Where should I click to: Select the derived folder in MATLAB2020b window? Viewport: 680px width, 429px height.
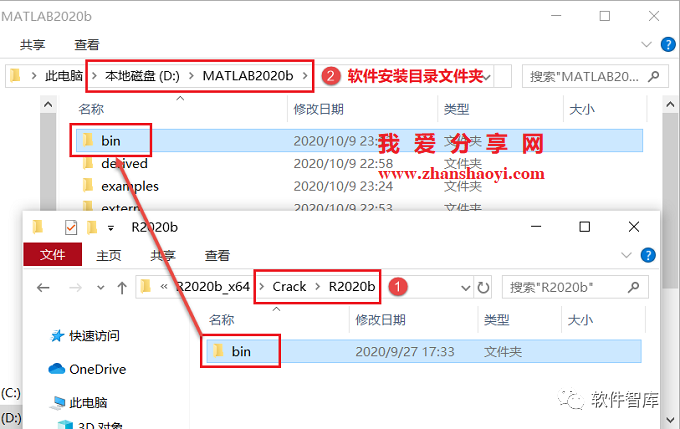point(124,164)
